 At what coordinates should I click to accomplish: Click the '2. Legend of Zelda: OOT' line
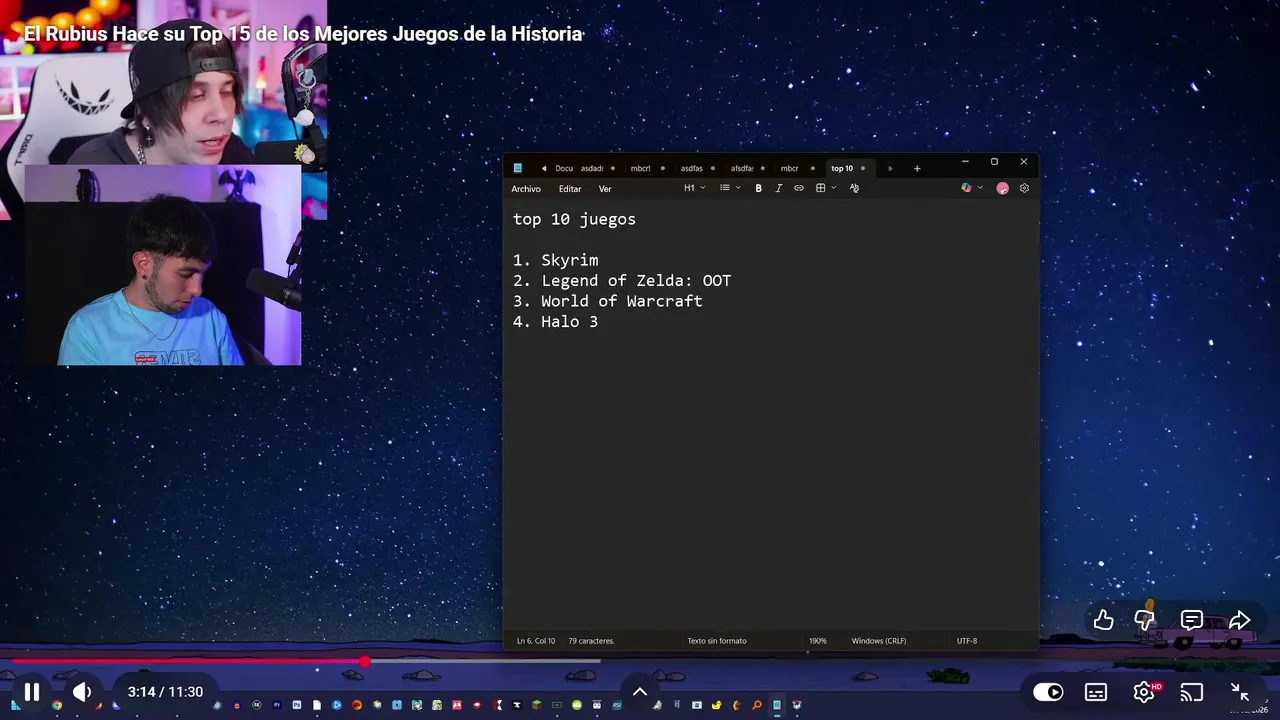622,281
